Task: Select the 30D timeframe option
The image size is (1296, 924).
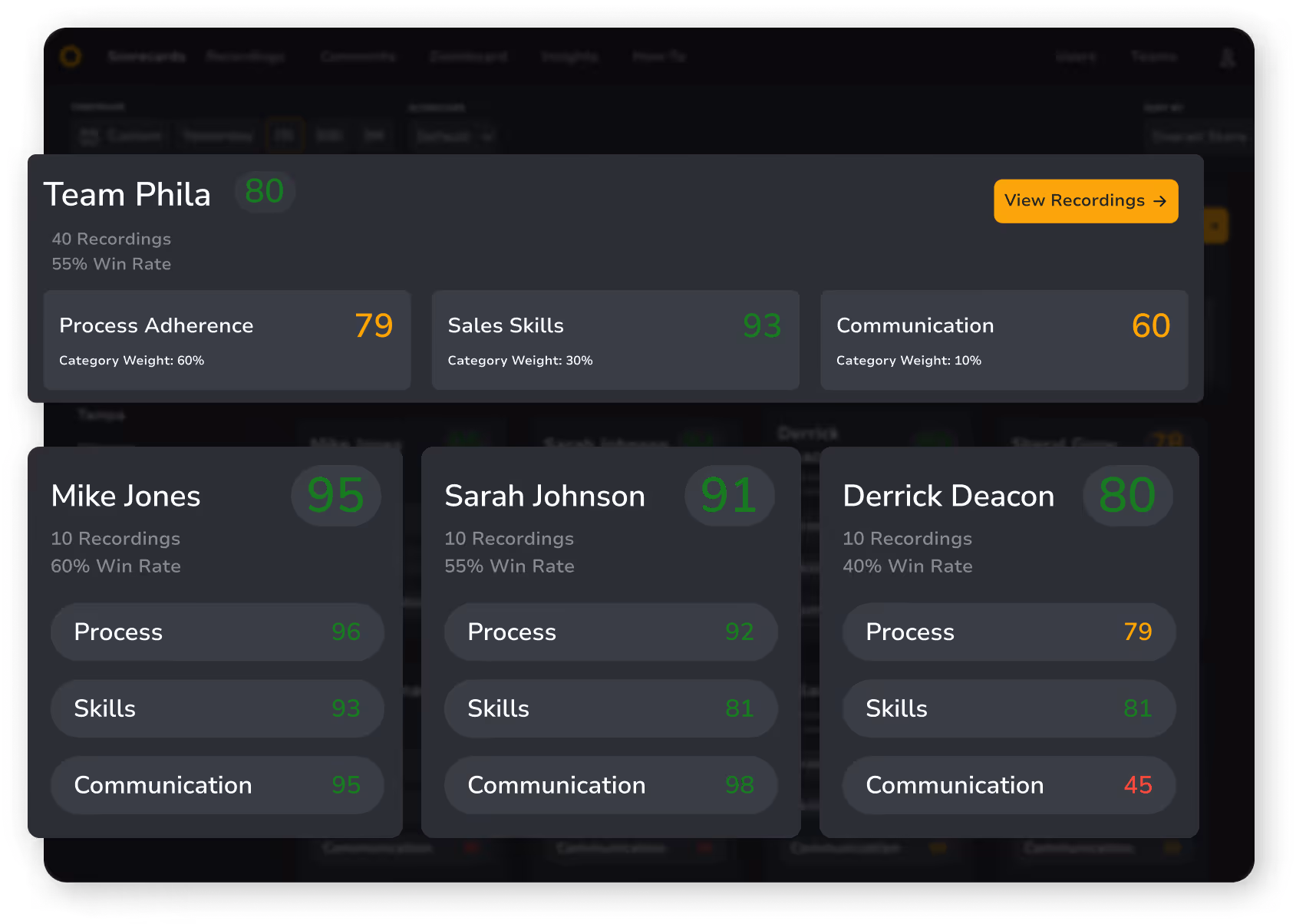Action: coord(328,137)
